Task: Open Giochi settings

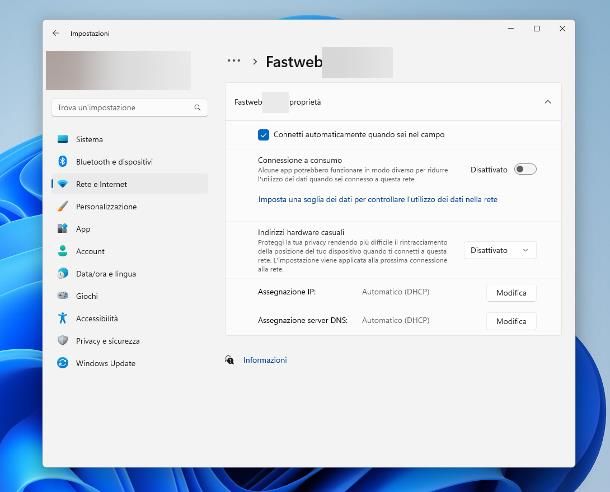Action: click(x=130, y=296)
